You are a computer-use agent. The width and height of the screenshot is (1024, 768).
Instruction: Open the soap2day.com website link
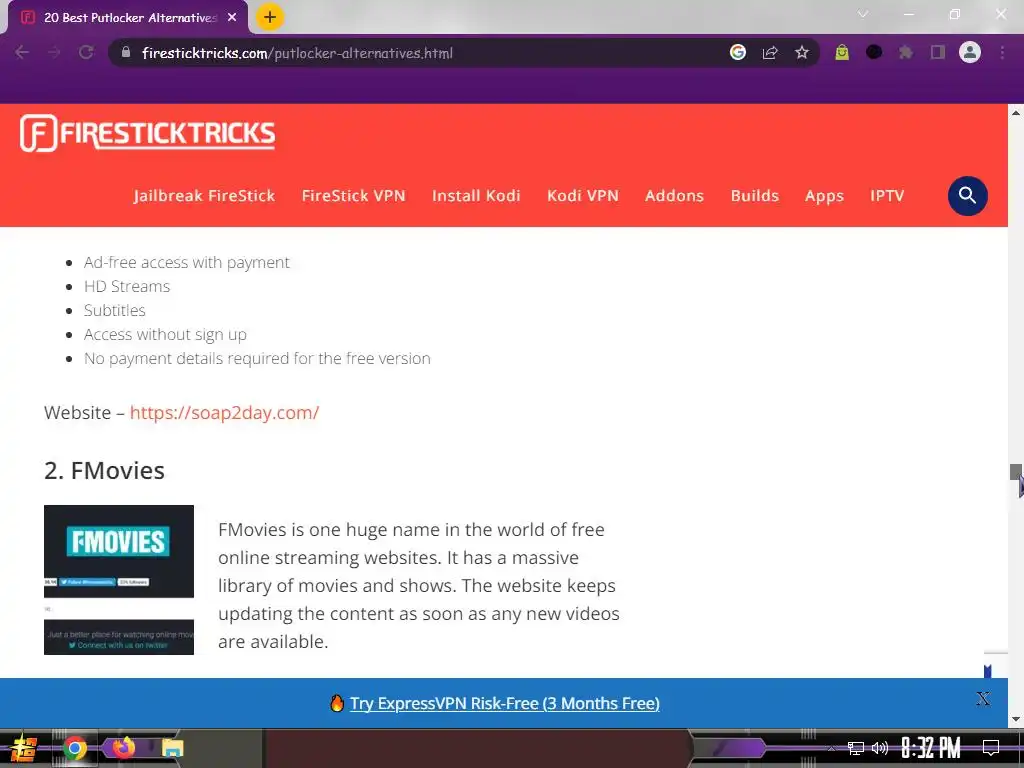pyautogui.click(x=224, y=413)
